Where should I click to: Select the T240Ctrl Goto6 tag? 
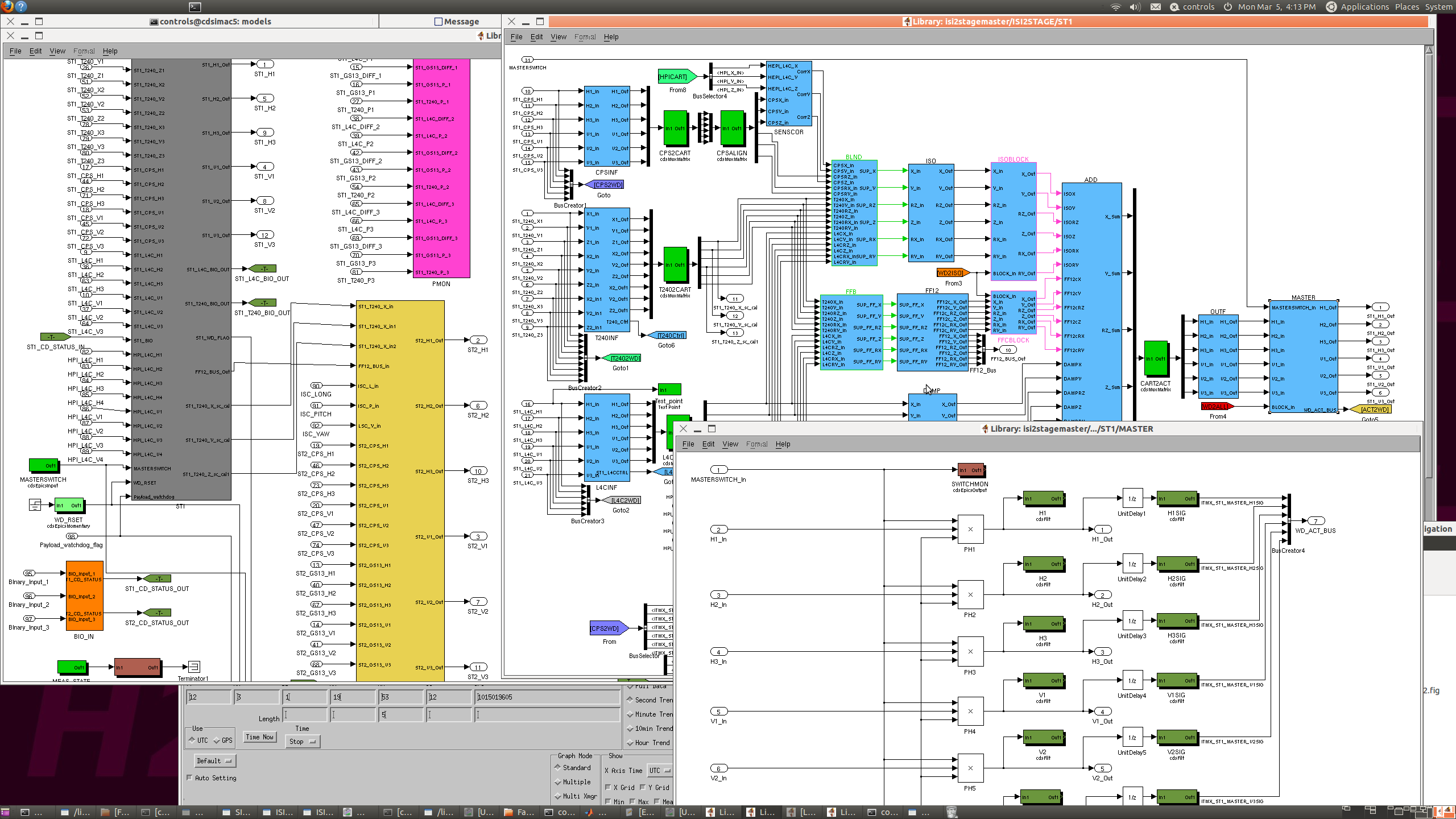[667, 336]
